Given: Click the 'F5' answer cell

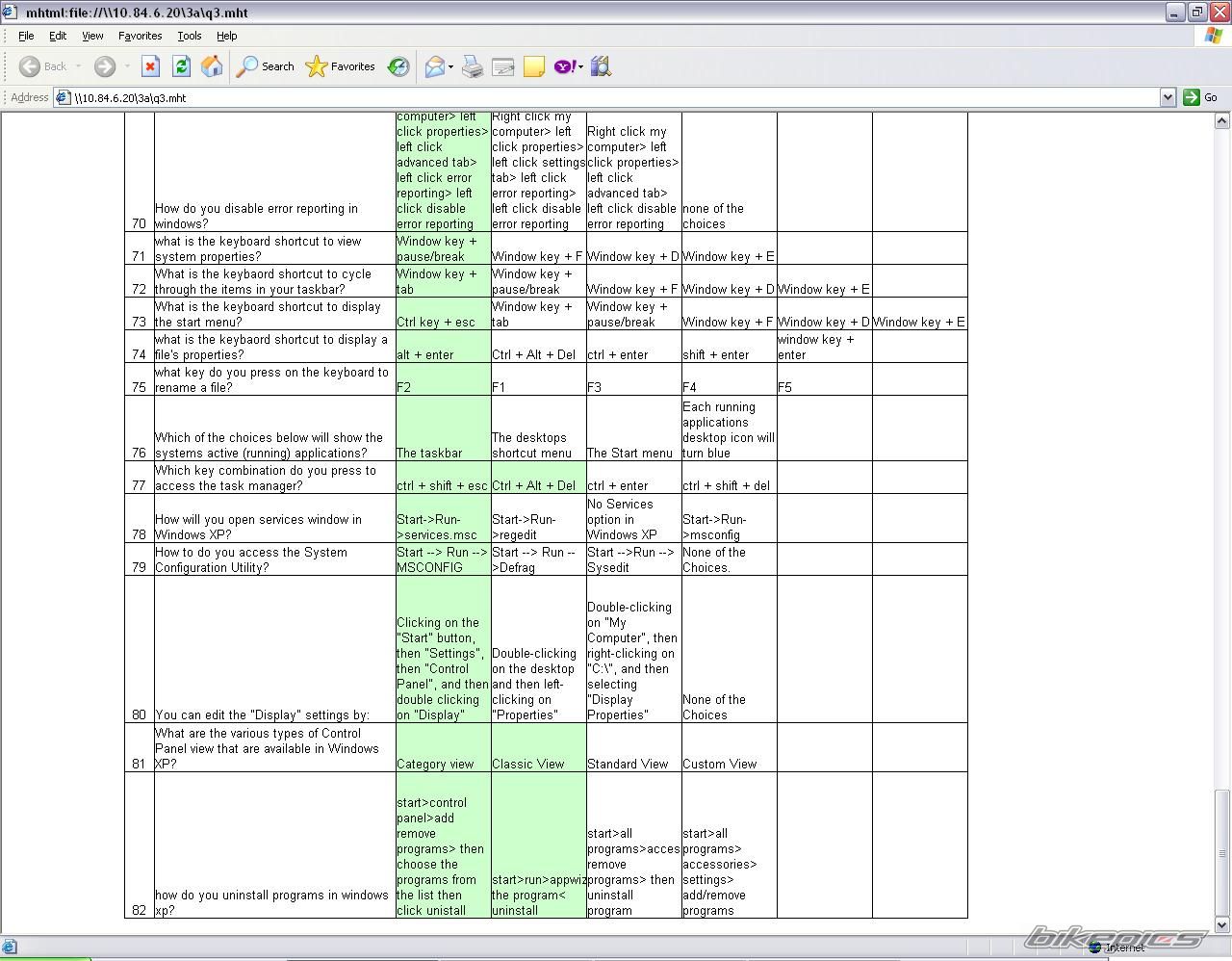Looking at the screenshot, I should 824,379.
